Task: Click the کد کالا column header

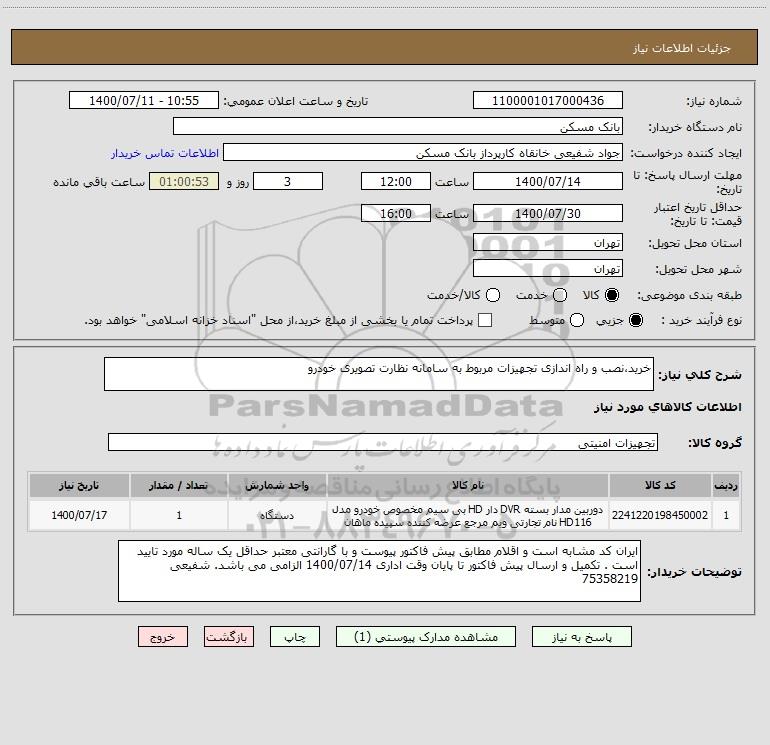Action: click(660, 485)
